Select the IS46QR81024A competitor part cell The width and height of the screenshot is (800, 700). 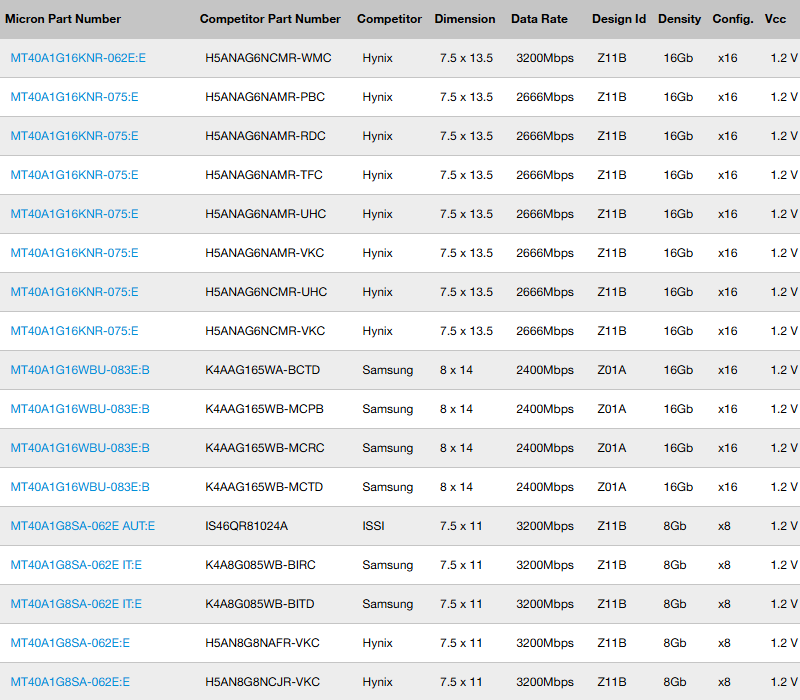(246, 527)
